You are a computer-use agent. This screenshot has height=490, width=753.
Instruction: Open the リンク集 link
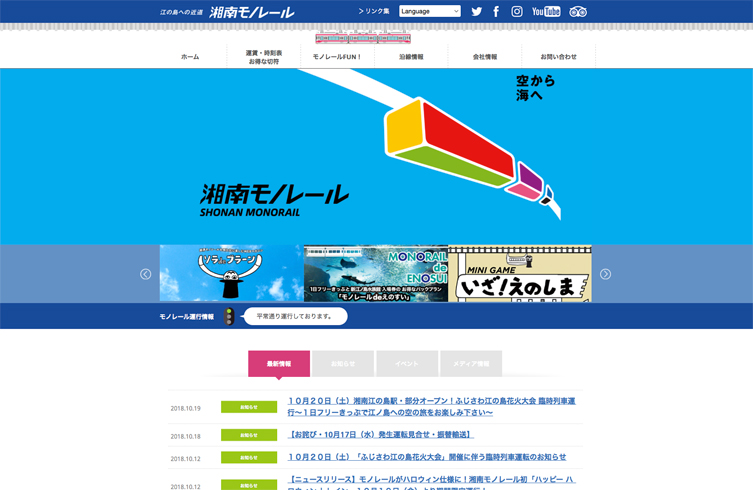[x=375, y=12]
